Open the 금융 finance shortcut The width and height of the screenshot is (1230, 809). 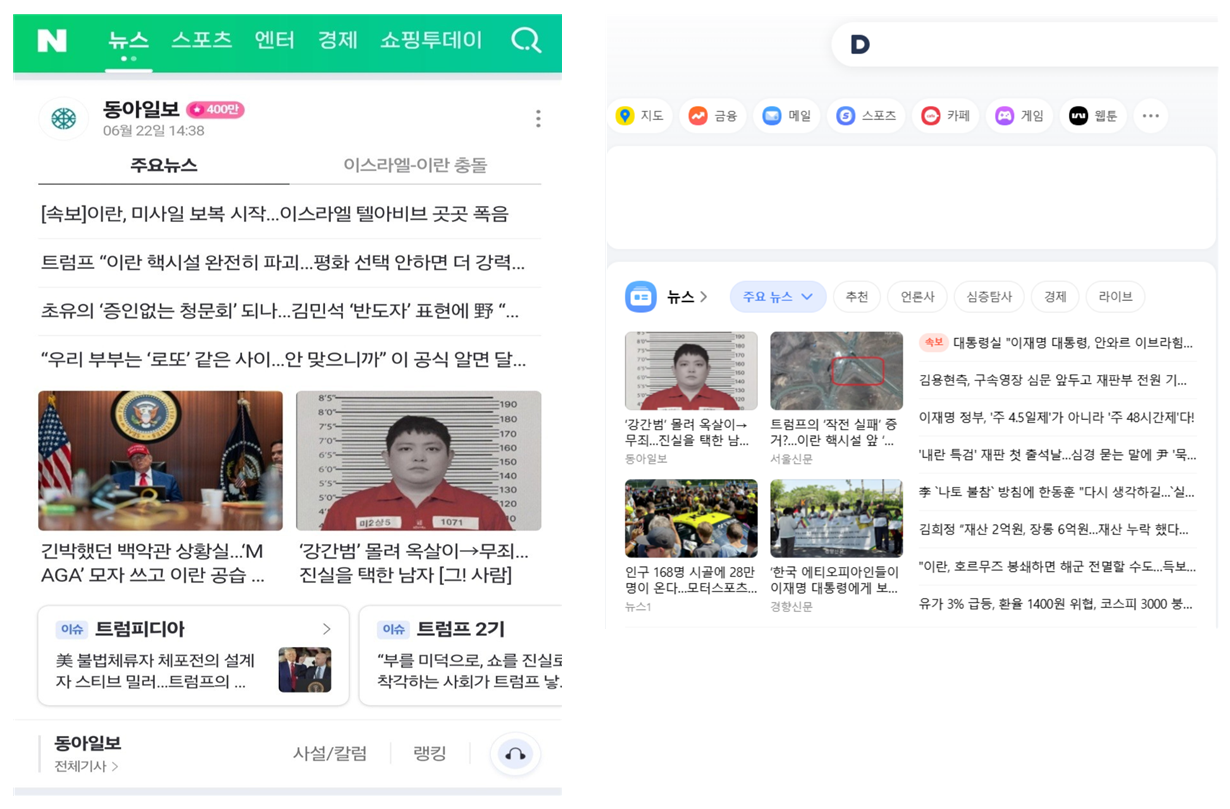point(713,116)
